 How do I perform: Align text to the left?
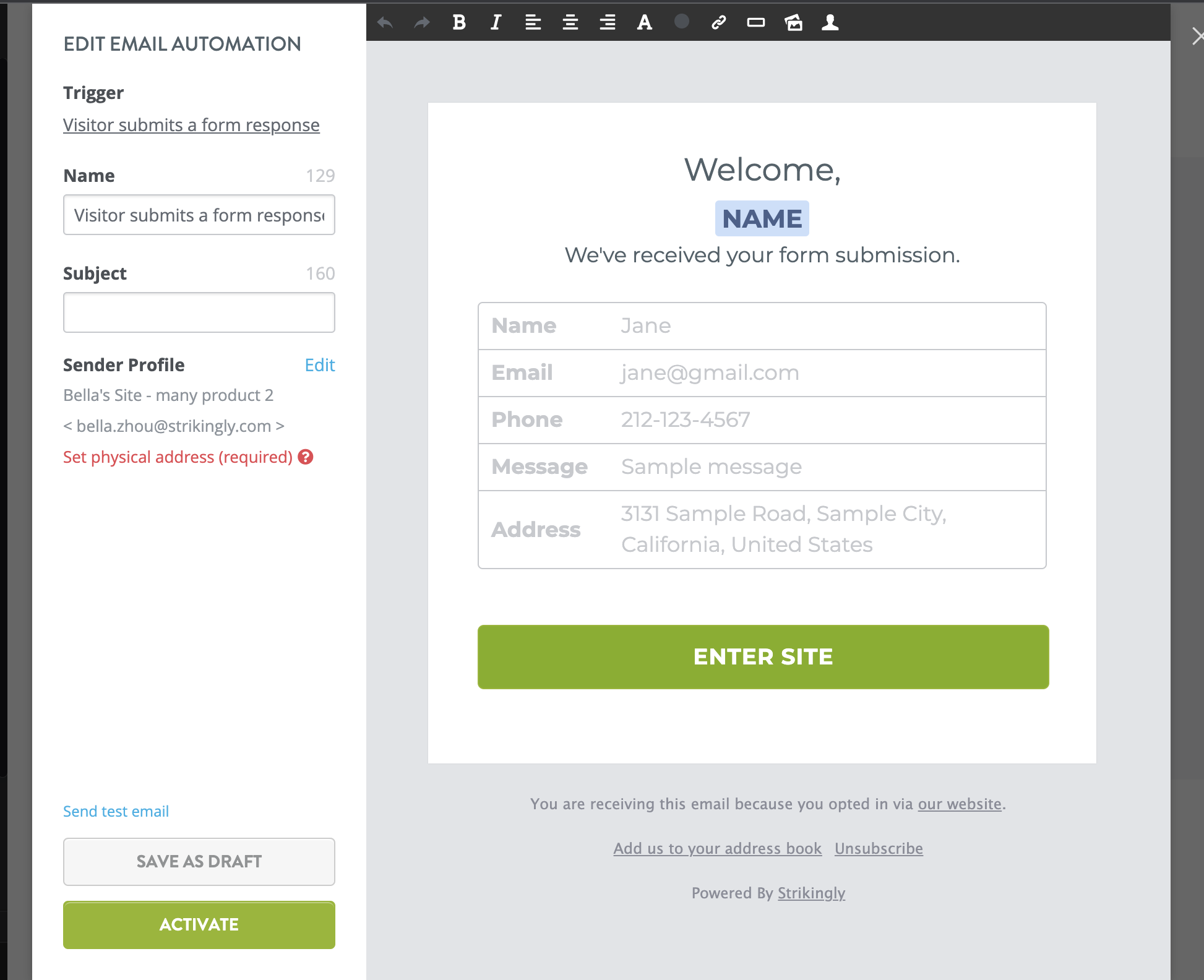(533, 23)
